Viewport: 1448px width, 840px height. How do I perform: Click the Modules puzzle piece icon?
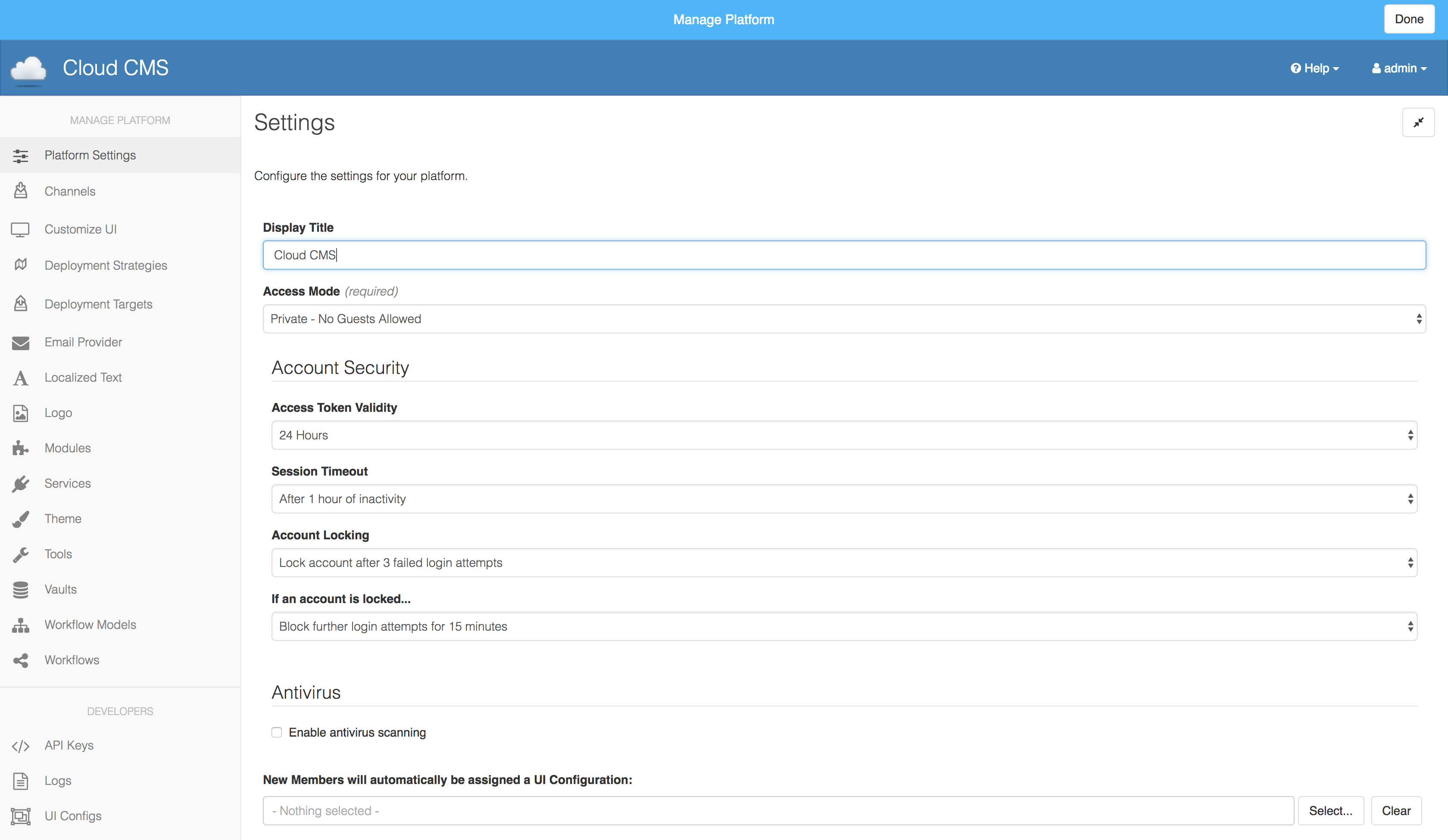(21, 448)
